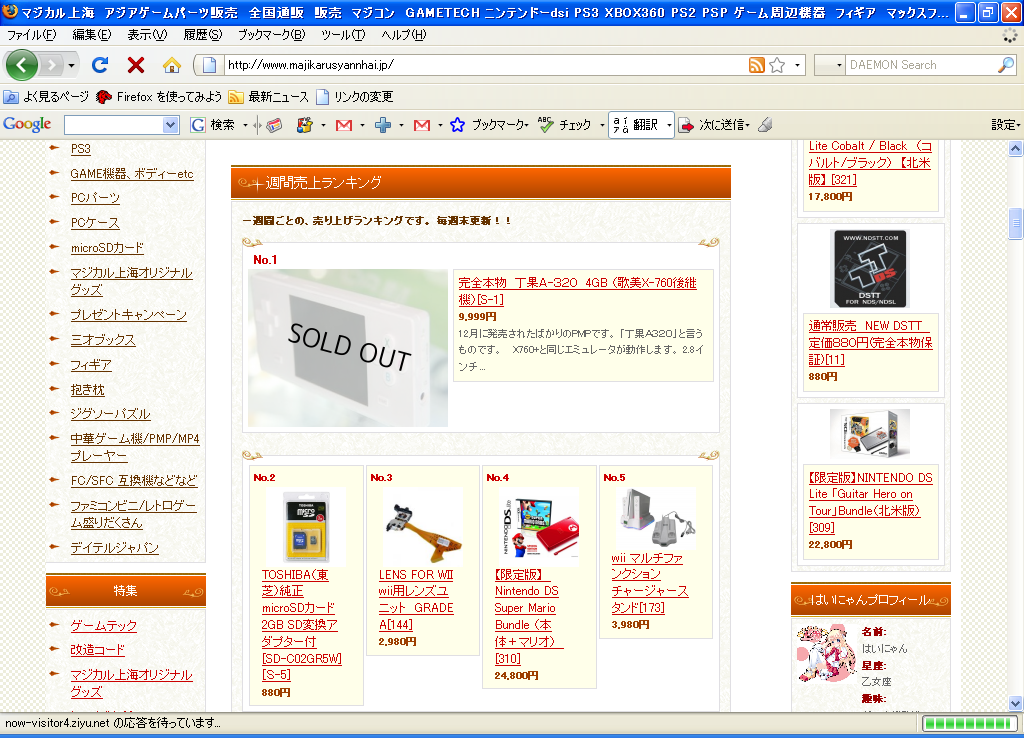
Task: Open the ブックマーク(B) menu
Action: pos(271,35)
